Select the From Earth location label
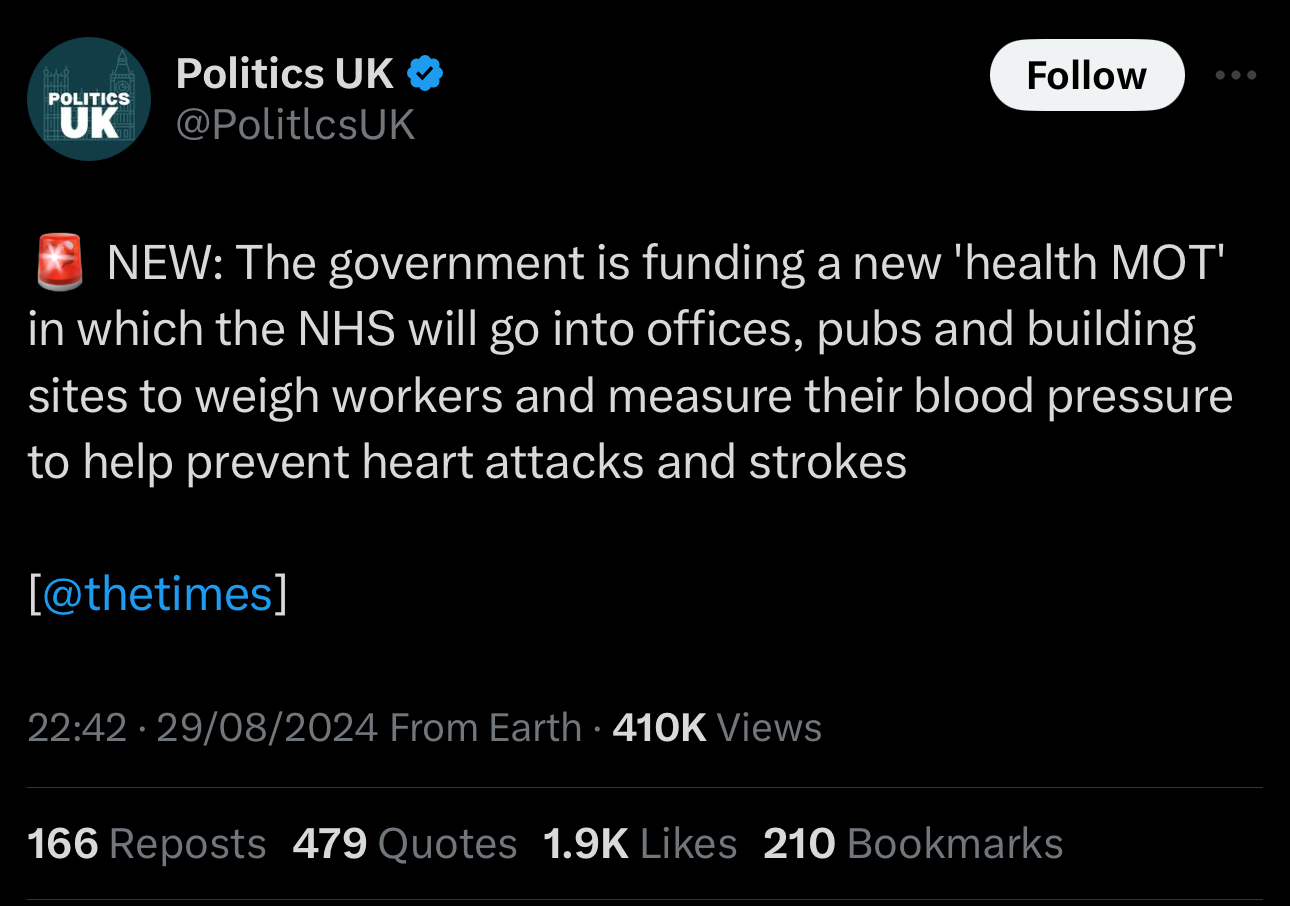Image resolution: width=1290 pixels, height=906 pixels. point(486,728)
